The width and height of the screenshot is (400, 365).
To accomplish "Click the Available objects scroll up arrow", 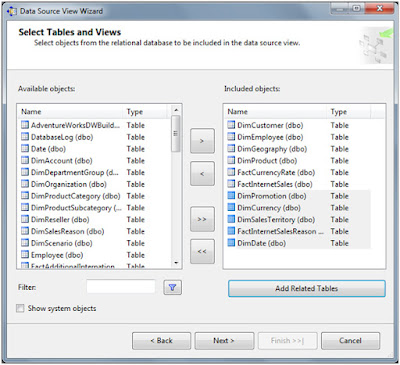I will [176, 110].
